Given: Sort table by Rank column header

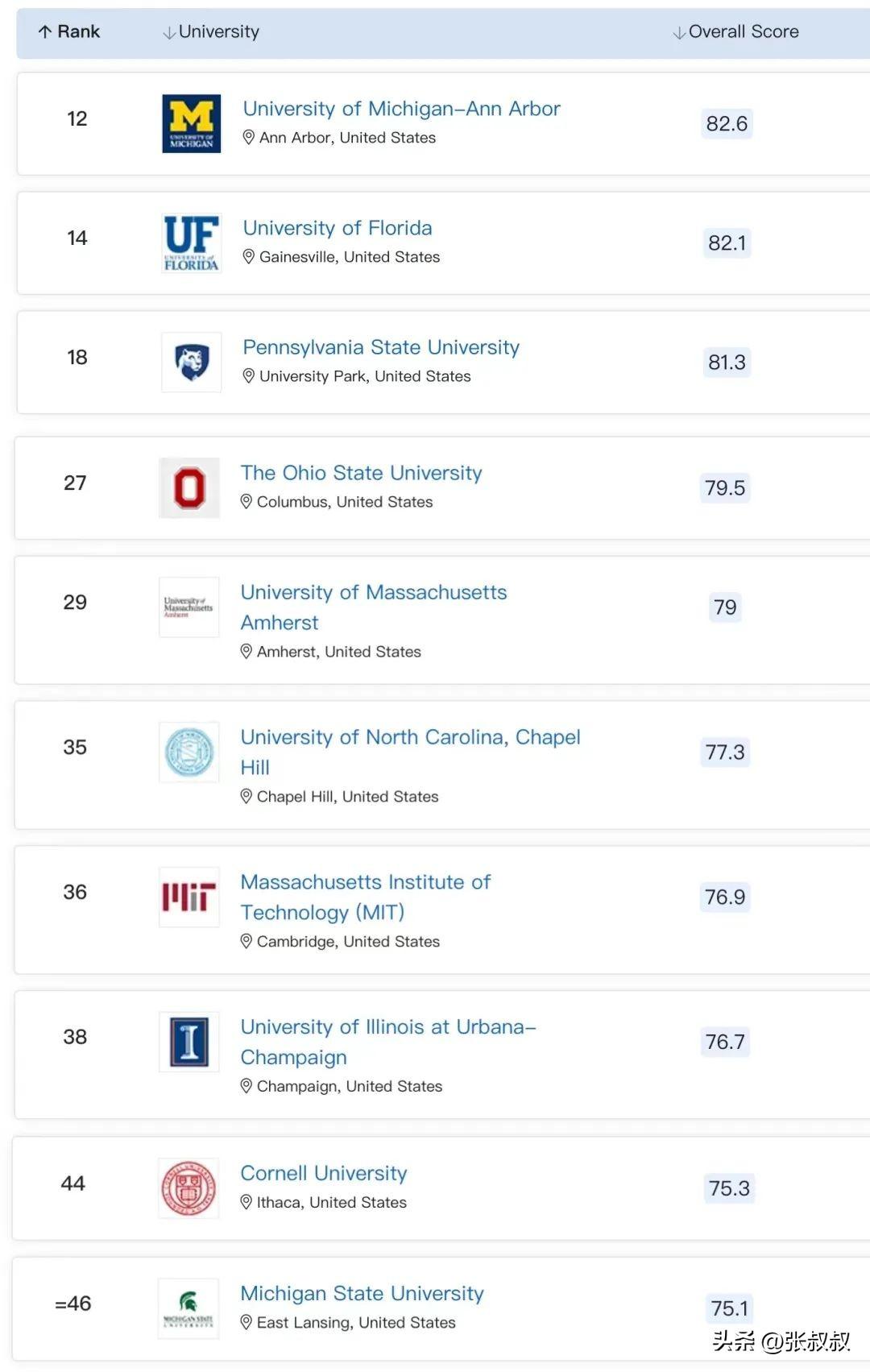Looking at the screenshot, I should coord(69,32).
